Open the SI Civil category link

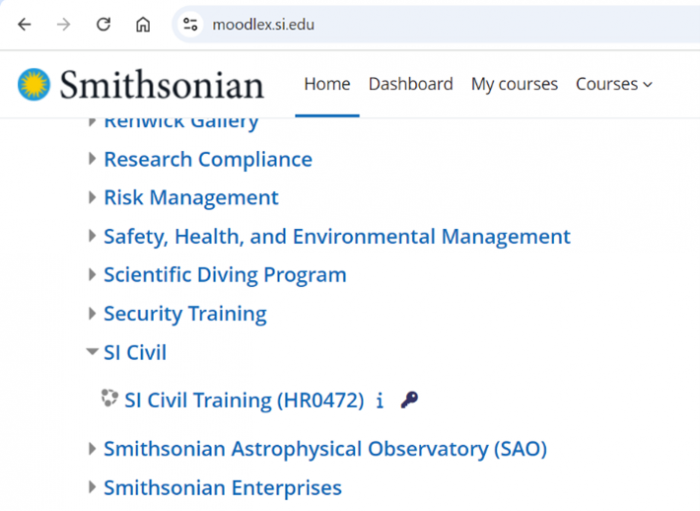coord(135,353)
